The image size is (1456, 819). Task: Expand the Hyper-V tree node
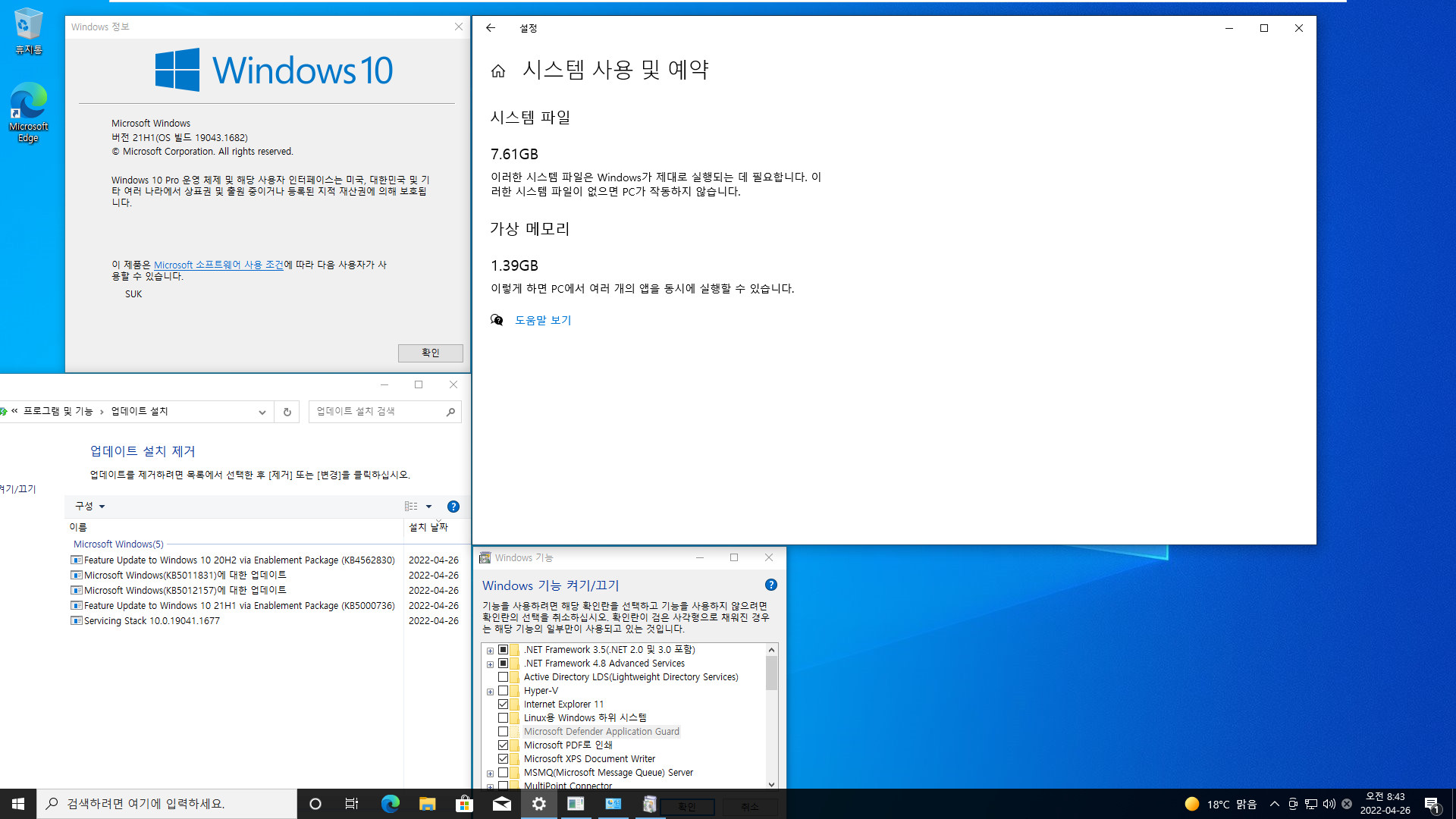point(490,692)
